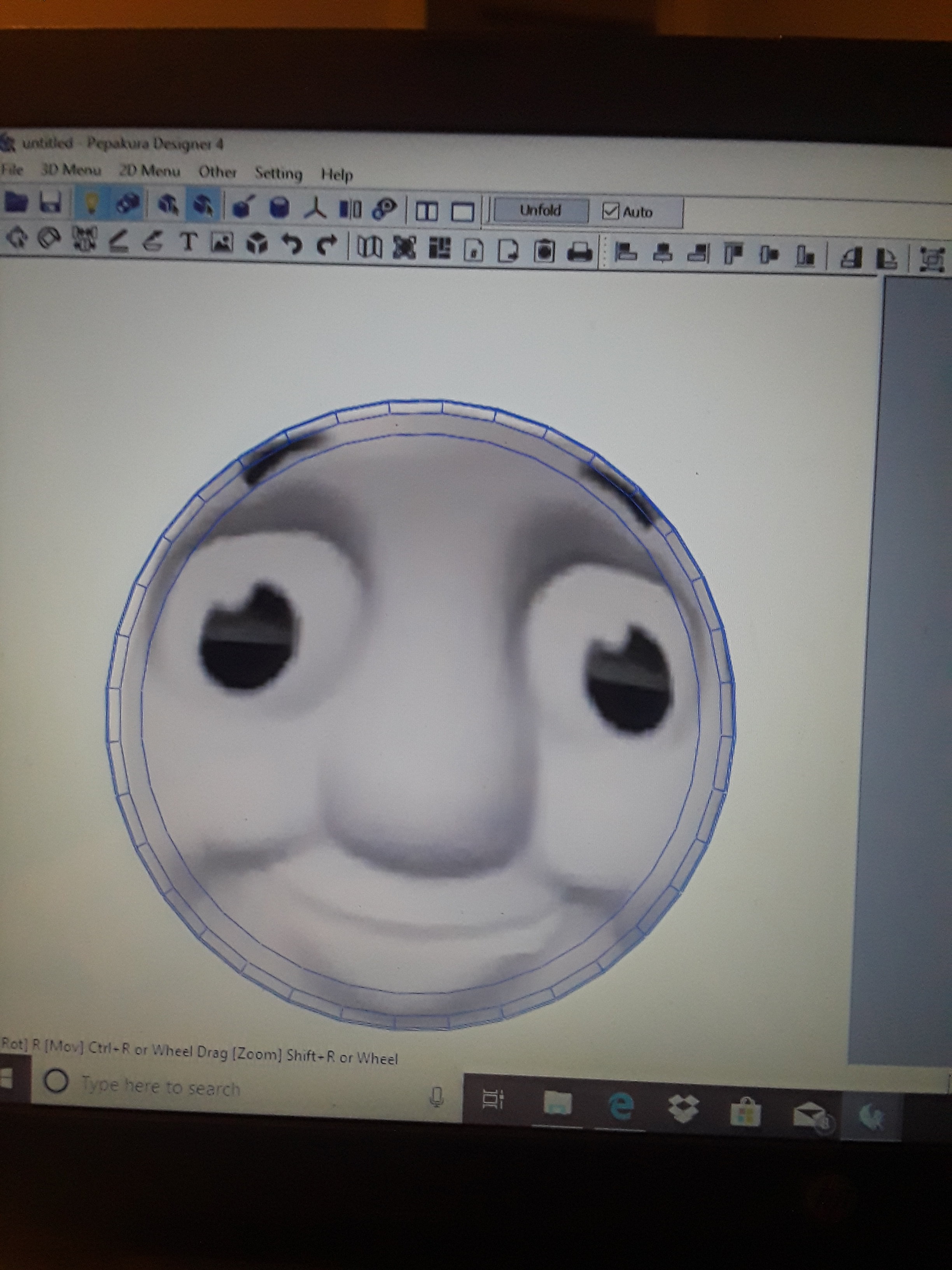Open Microsoft Store from the taskbar
The image size is (952, 1270).
(745, 1112)
